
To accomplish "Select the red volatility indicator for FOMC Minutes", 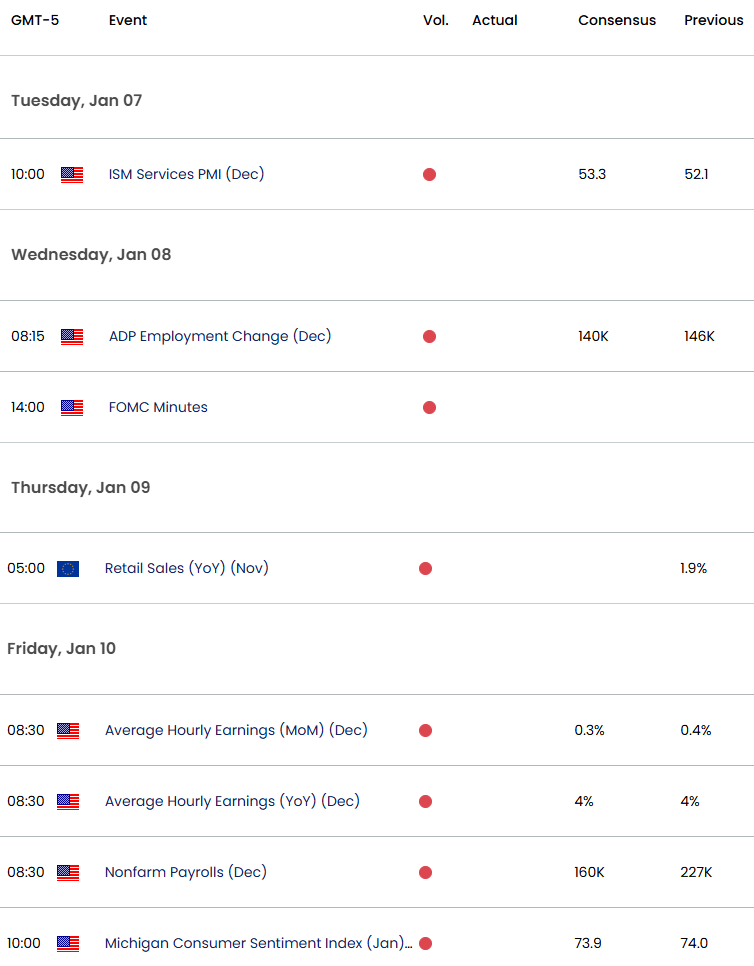I will [x=429, y=407].
